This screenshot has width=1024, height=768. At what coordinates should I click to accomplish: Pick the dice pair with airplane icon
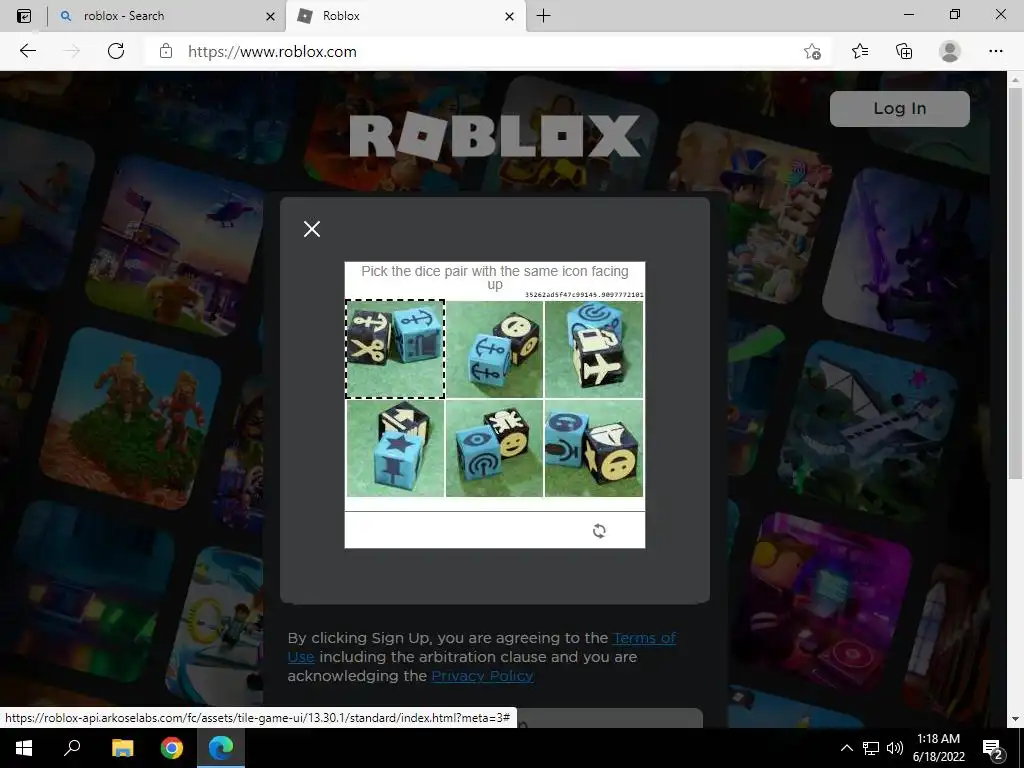pos(594,349)
